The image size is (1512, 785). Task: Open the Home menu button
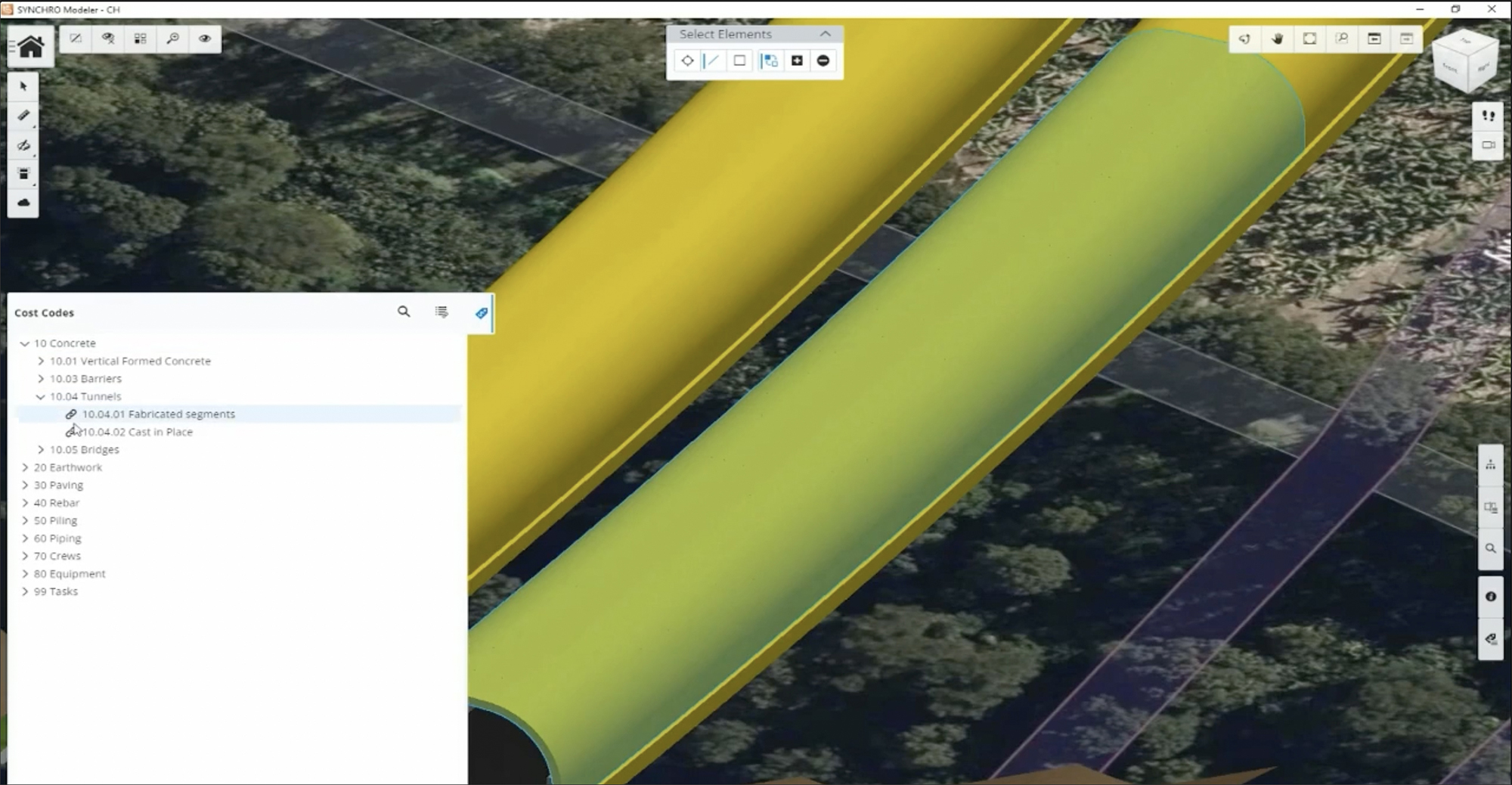click(x=31, y=47)
